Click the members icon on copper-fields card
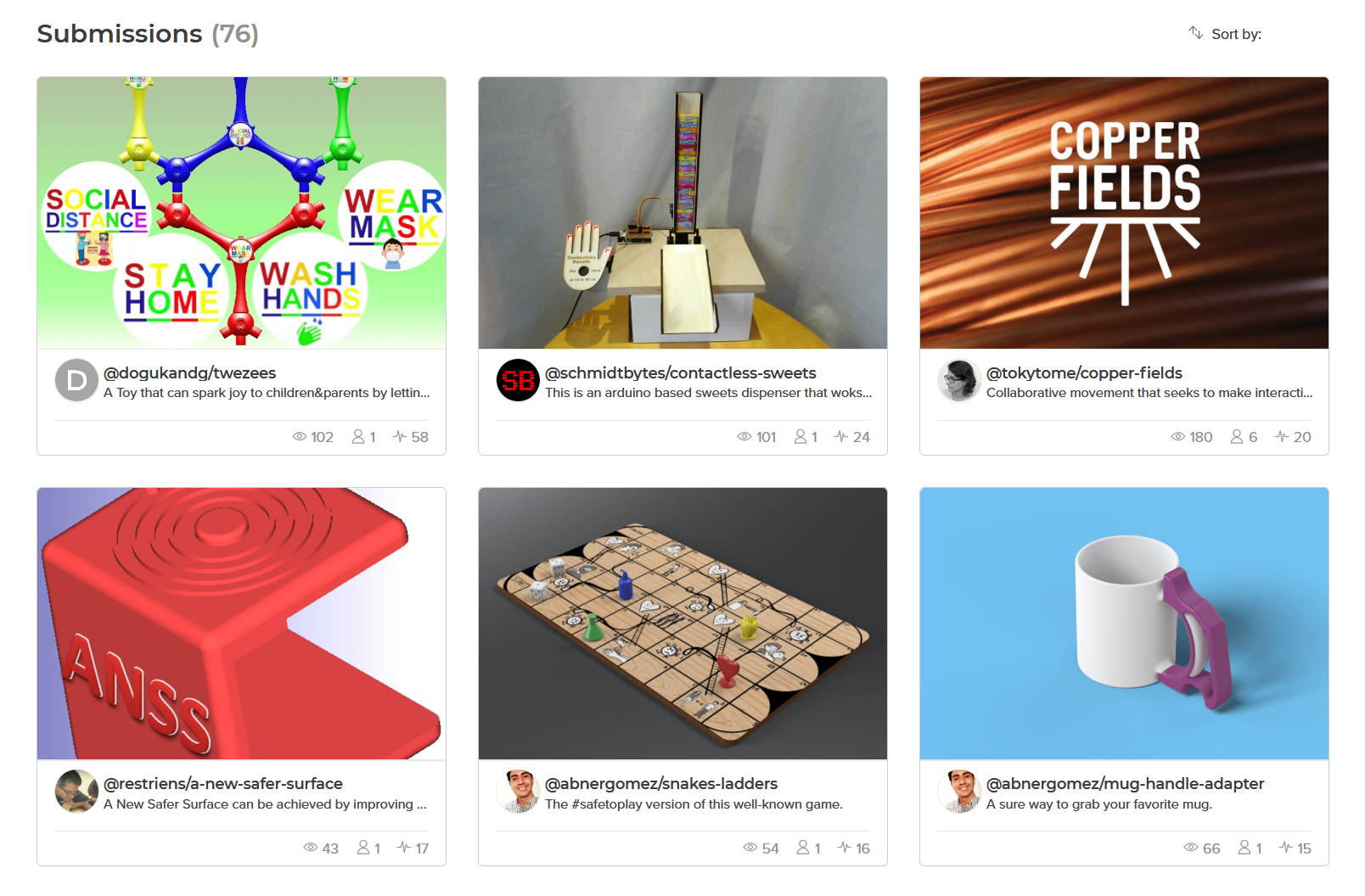Screen dimensions: 1365x896 tap(1237, 437)
